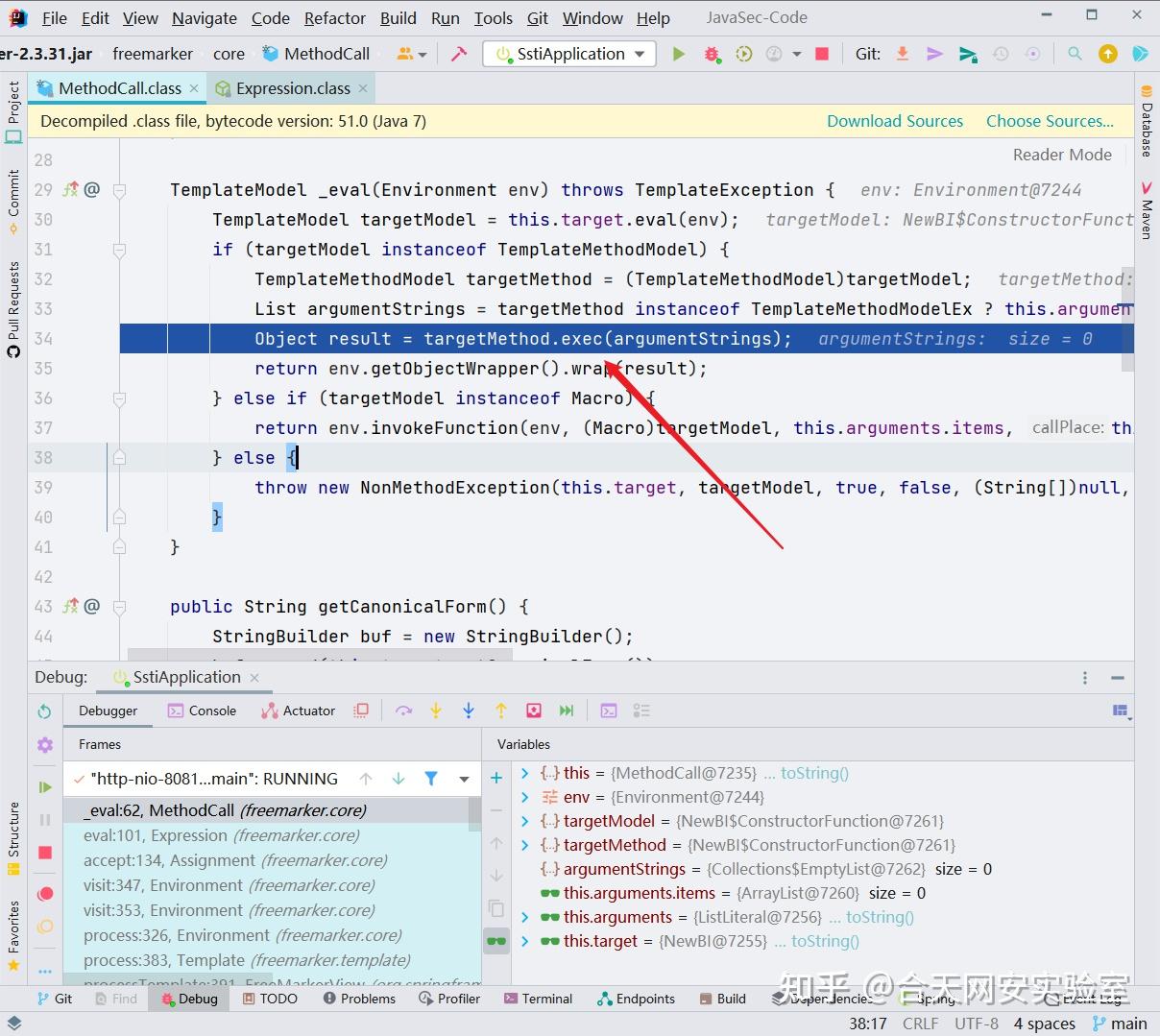
Task: Click the View Breakpoints red circles icon
Action: click(x=44, y=894)
